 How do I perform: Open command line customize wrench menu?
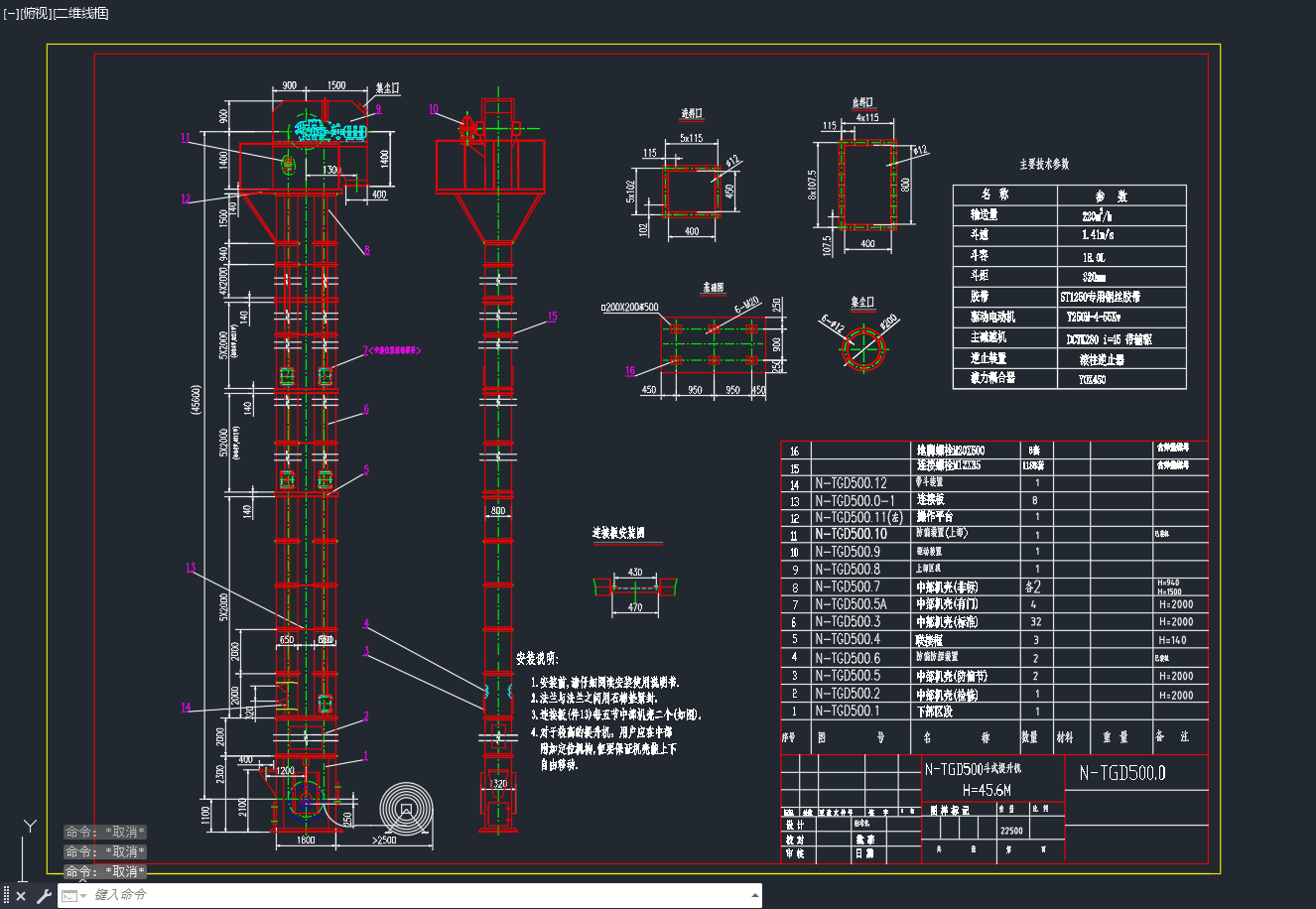coord(43,896)
